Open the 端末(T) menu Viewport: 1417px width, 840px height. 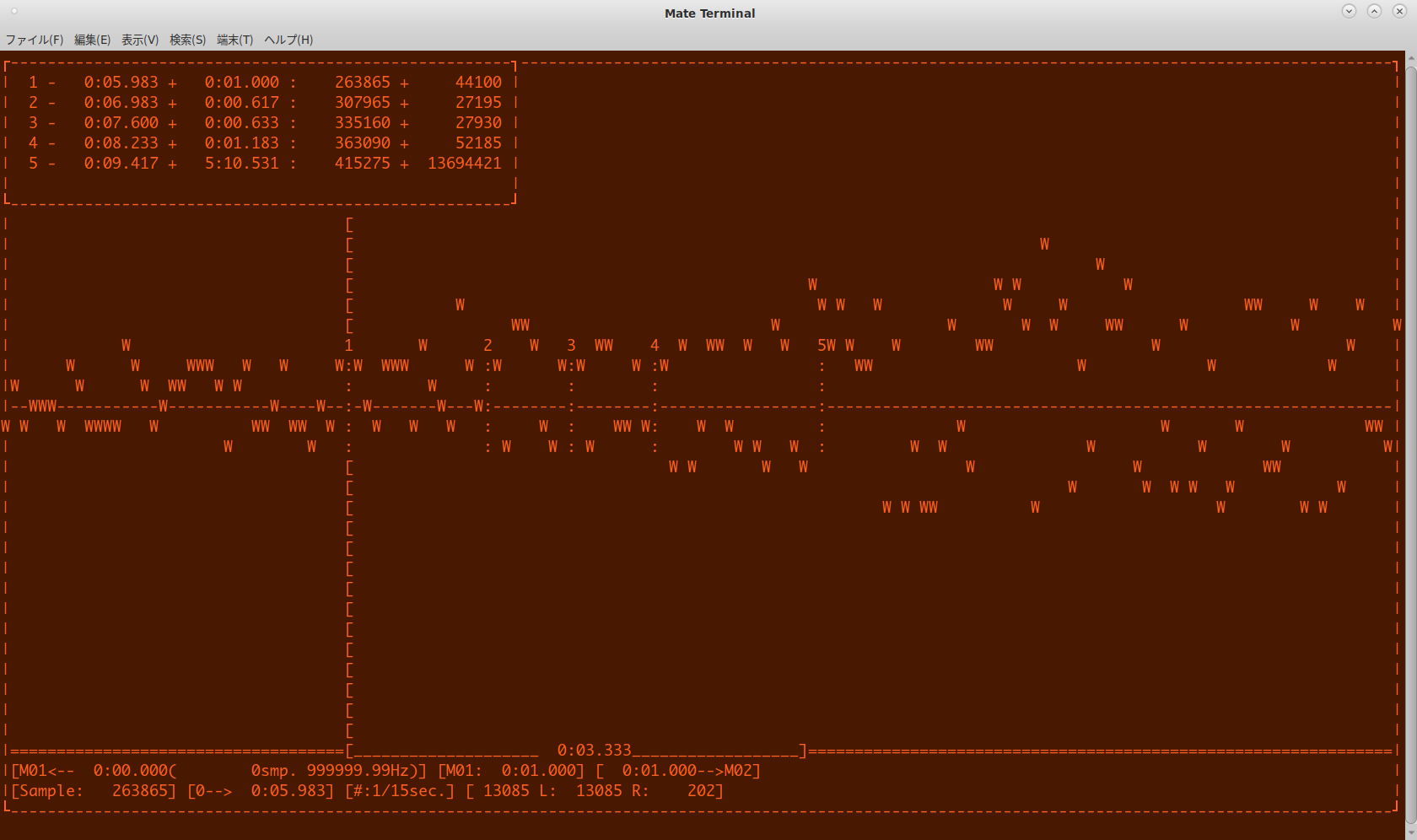[x=234, y=40]
